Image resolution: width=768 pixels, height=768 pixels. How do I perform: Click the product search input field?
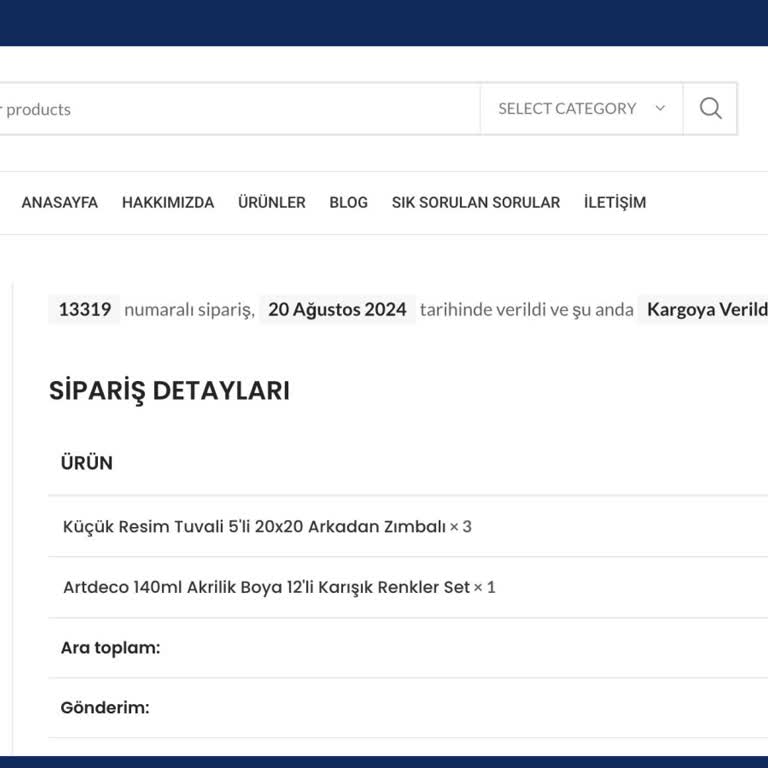tap(240, 109)
